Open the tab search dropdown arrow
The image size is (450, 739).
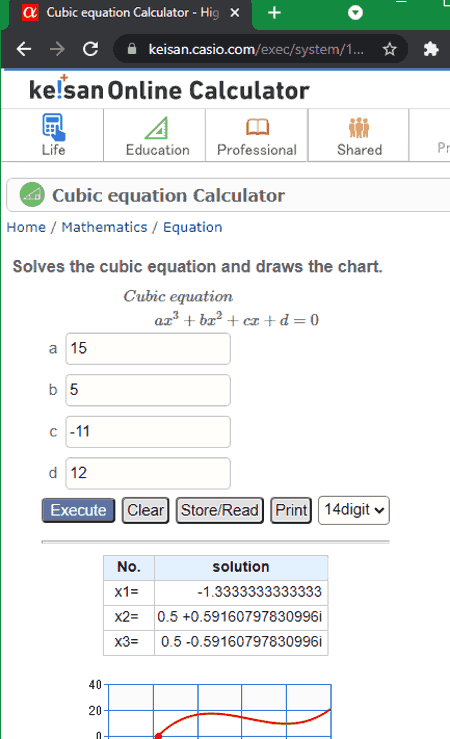tap(355, 13)
